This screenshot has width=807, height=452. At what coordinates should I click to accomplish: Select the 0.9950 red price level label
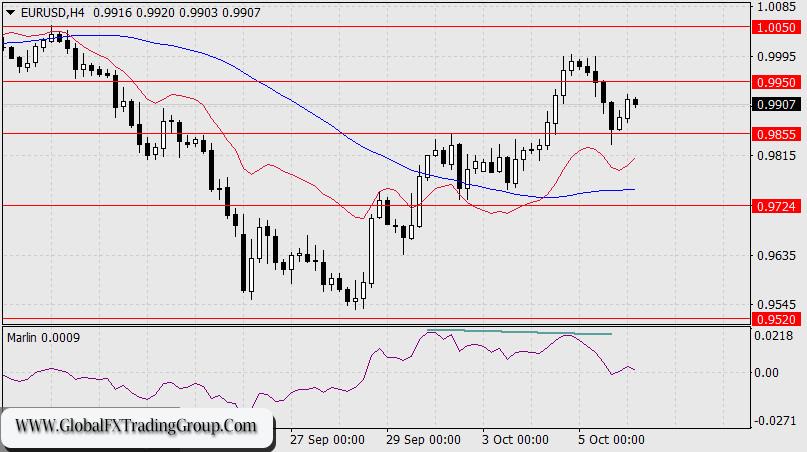pyautogui.click(x=777, y=82)
